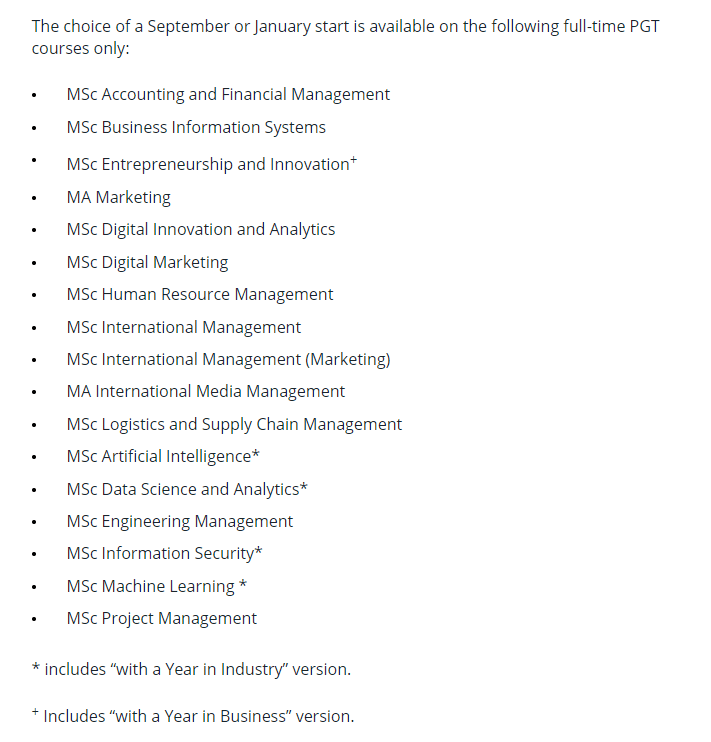Click MSc Human Resource Management text
This screenshot has width=711, height=742.
coord(200,294)
